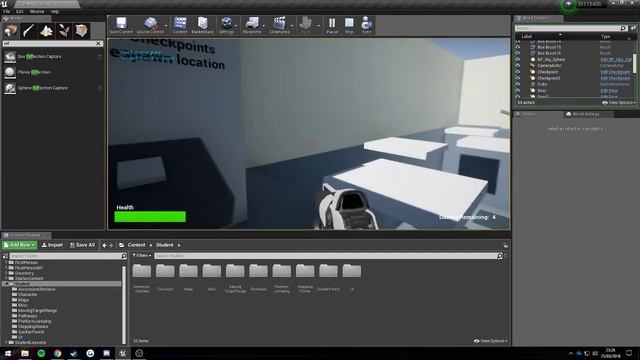Toggle visibility of Box Brush16

click(x=518, y=53)
